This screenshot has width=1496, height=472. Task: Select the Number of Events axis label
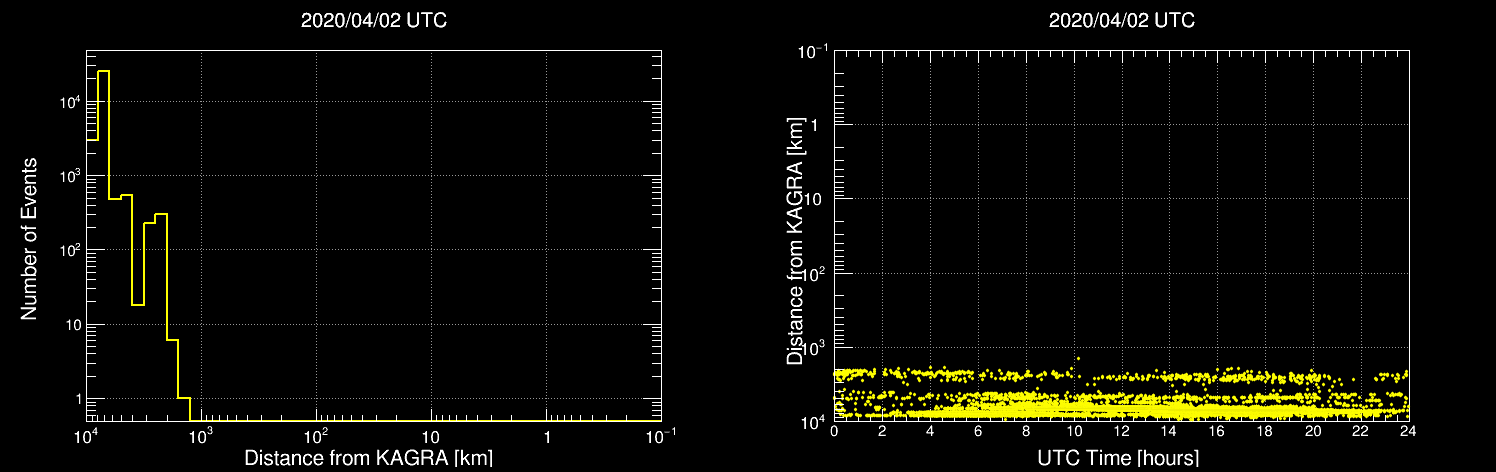30,238
